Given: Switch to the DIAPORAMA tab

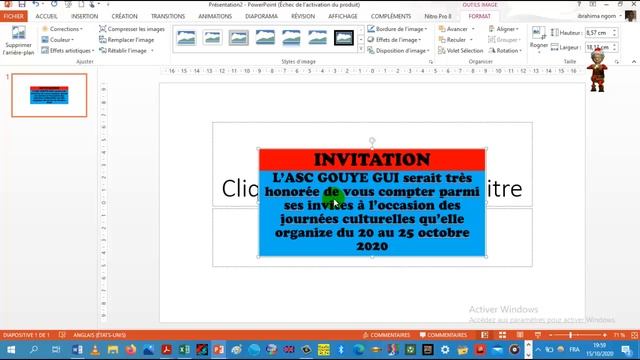Looking at the screenshot, I should point(261,16).
